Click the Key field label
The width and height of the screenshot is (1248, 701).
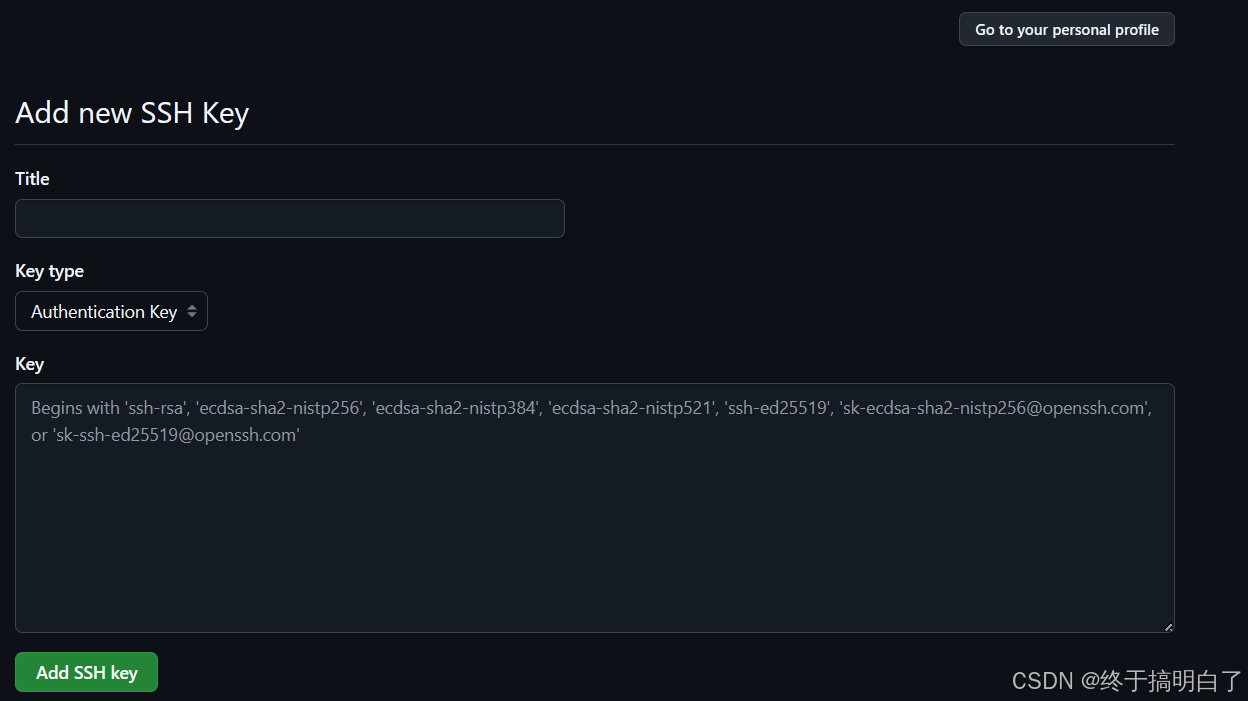(x=29, y=364)
